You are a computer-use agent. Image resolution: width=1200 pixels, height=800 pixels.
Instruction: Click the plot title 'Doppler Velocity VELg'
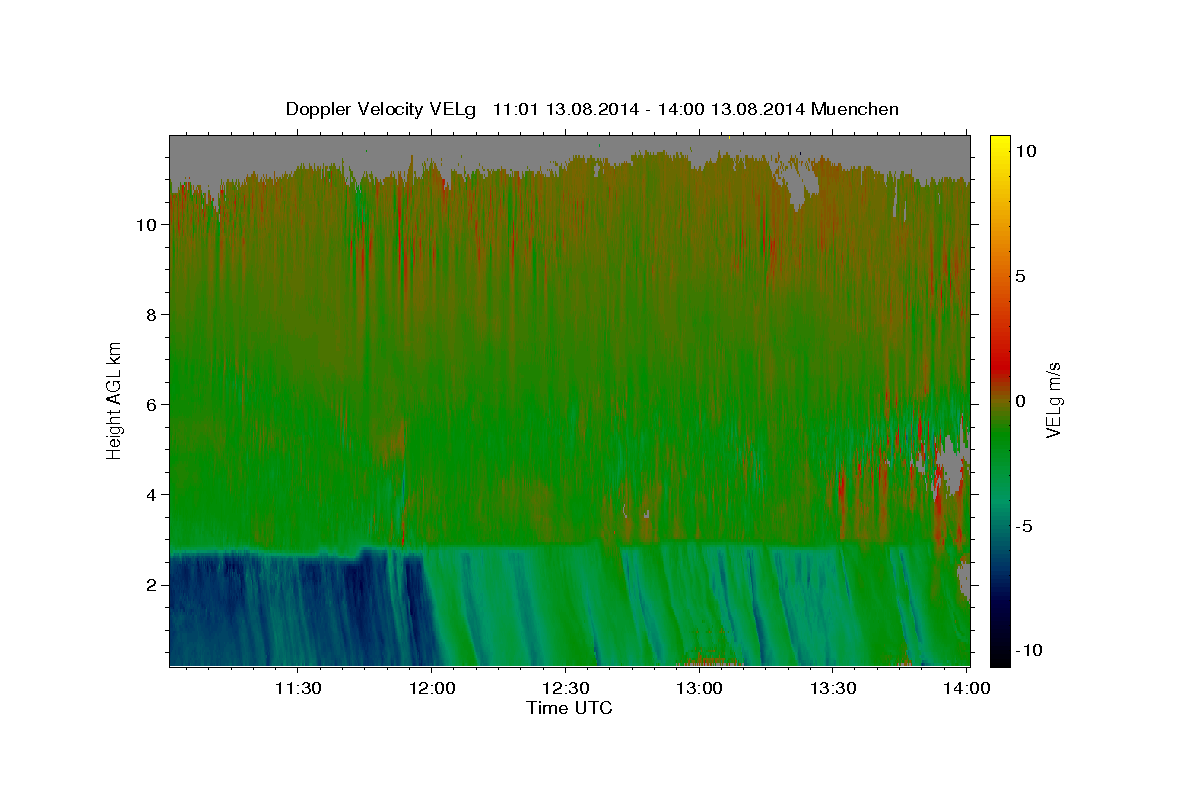coord(382,109)
